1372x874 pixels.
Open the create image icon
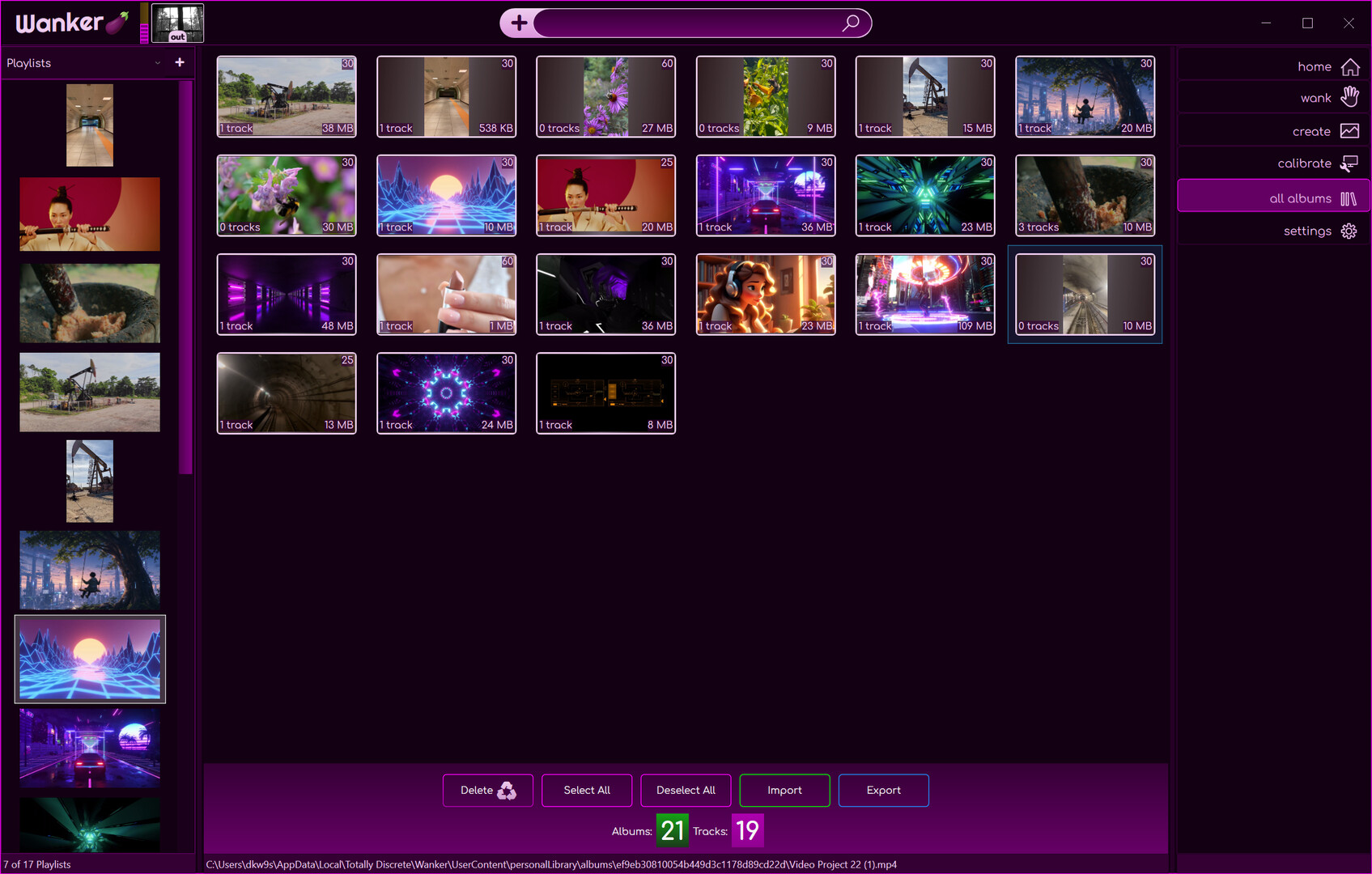pyautogui.click(x=1349, y=131)
